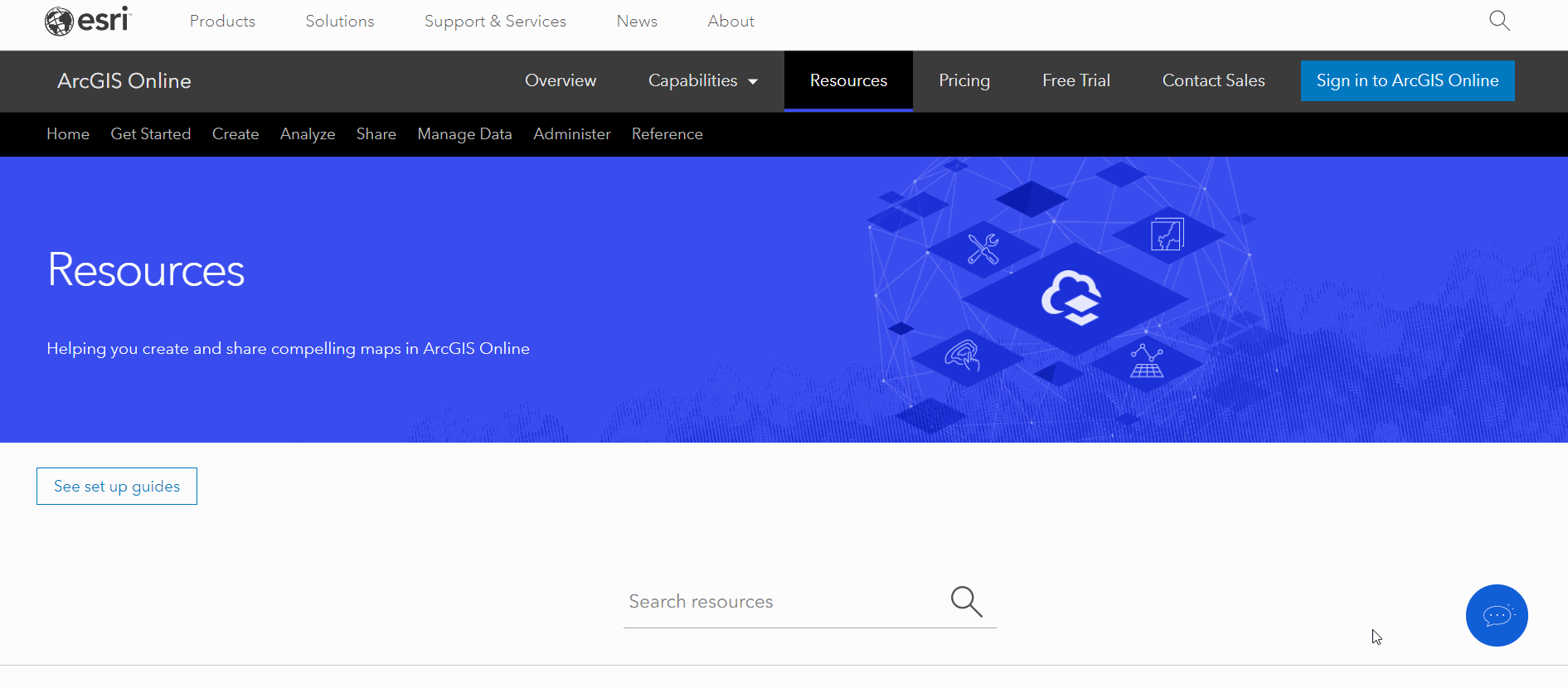Open the Support & Services menu
Screen dimensions: 1568x688
point(495,22)
